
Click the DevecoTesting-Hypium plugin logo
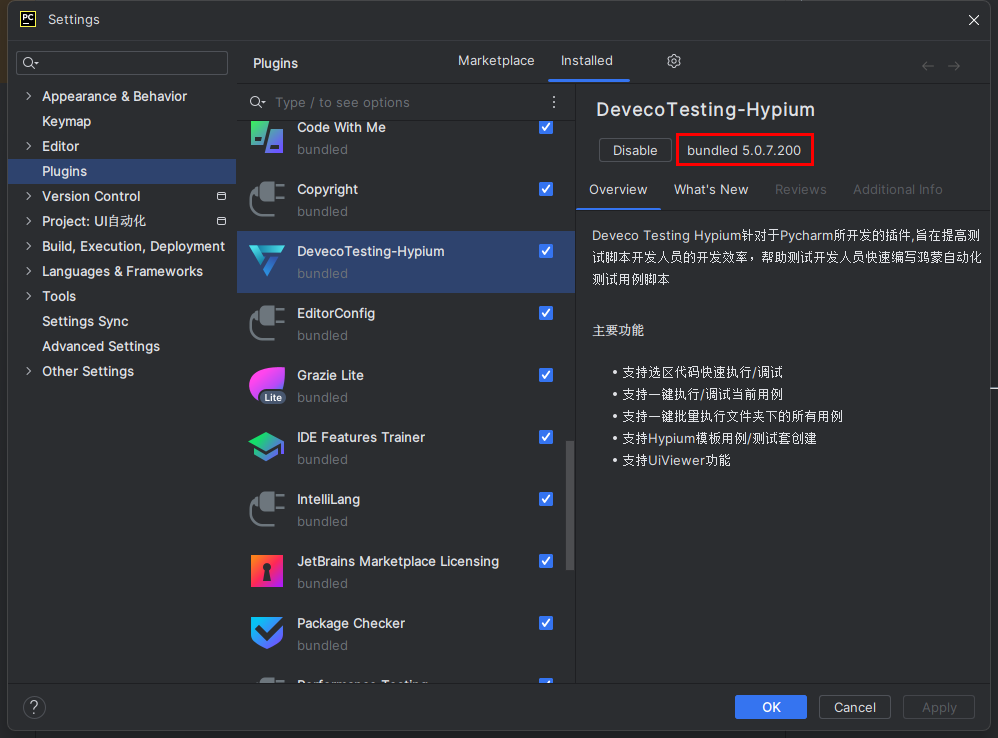pos(267,261)
